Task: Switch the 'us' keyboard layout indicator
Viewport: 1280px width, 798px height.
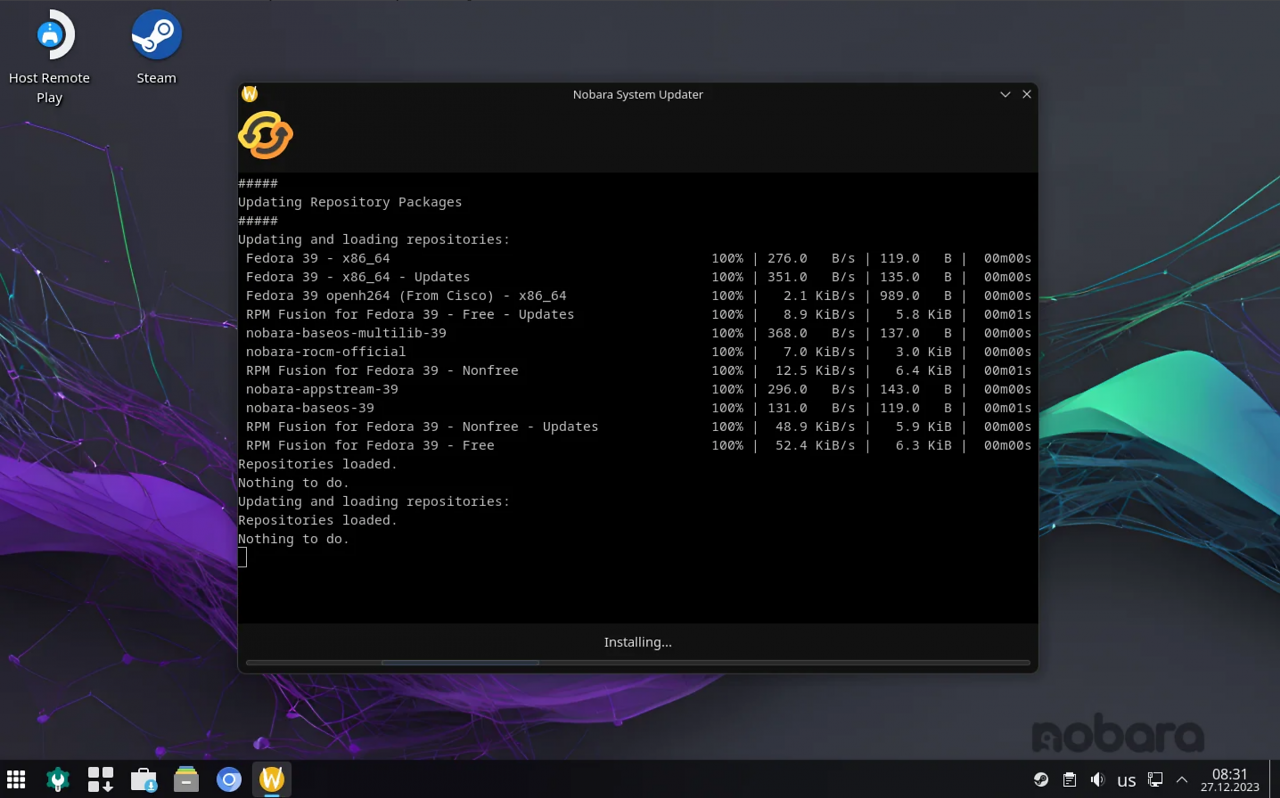Action: [x=1126, y=780]
